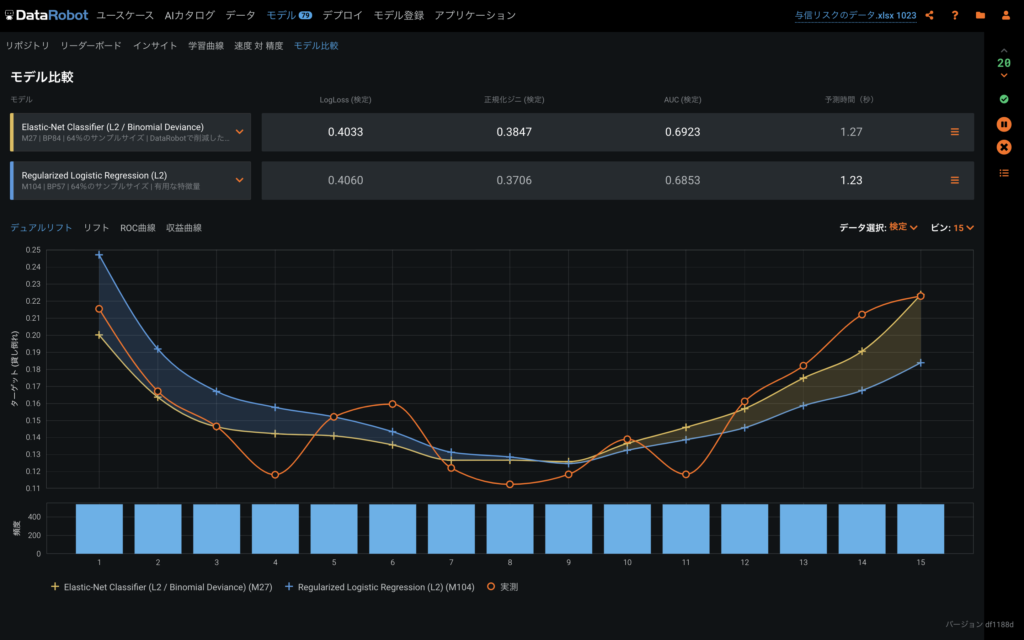Open help via the question mark icon
This screenshot has width=1024, height=640.
955,16
